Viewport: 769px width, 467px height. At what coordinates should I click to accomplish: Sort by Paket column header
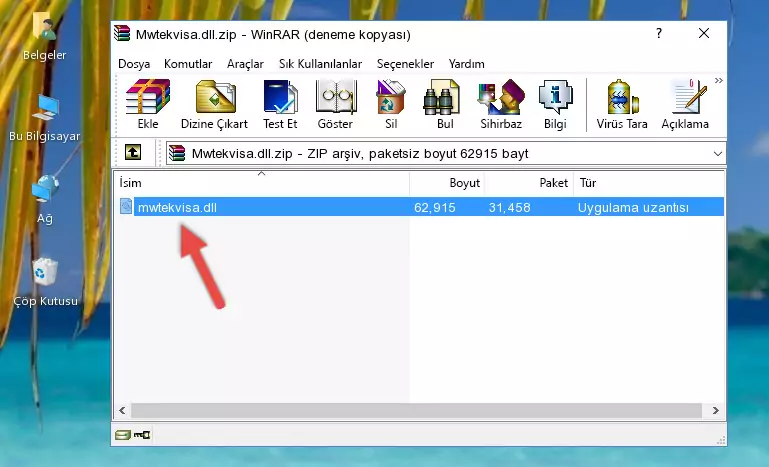[x=529, y=183]
